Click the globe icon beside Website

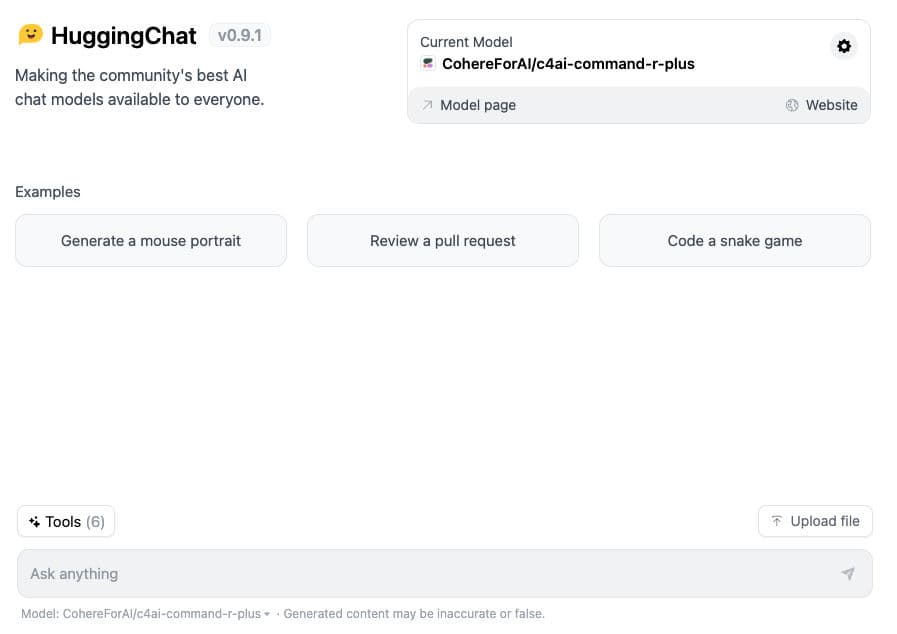(x=792, y=105)
